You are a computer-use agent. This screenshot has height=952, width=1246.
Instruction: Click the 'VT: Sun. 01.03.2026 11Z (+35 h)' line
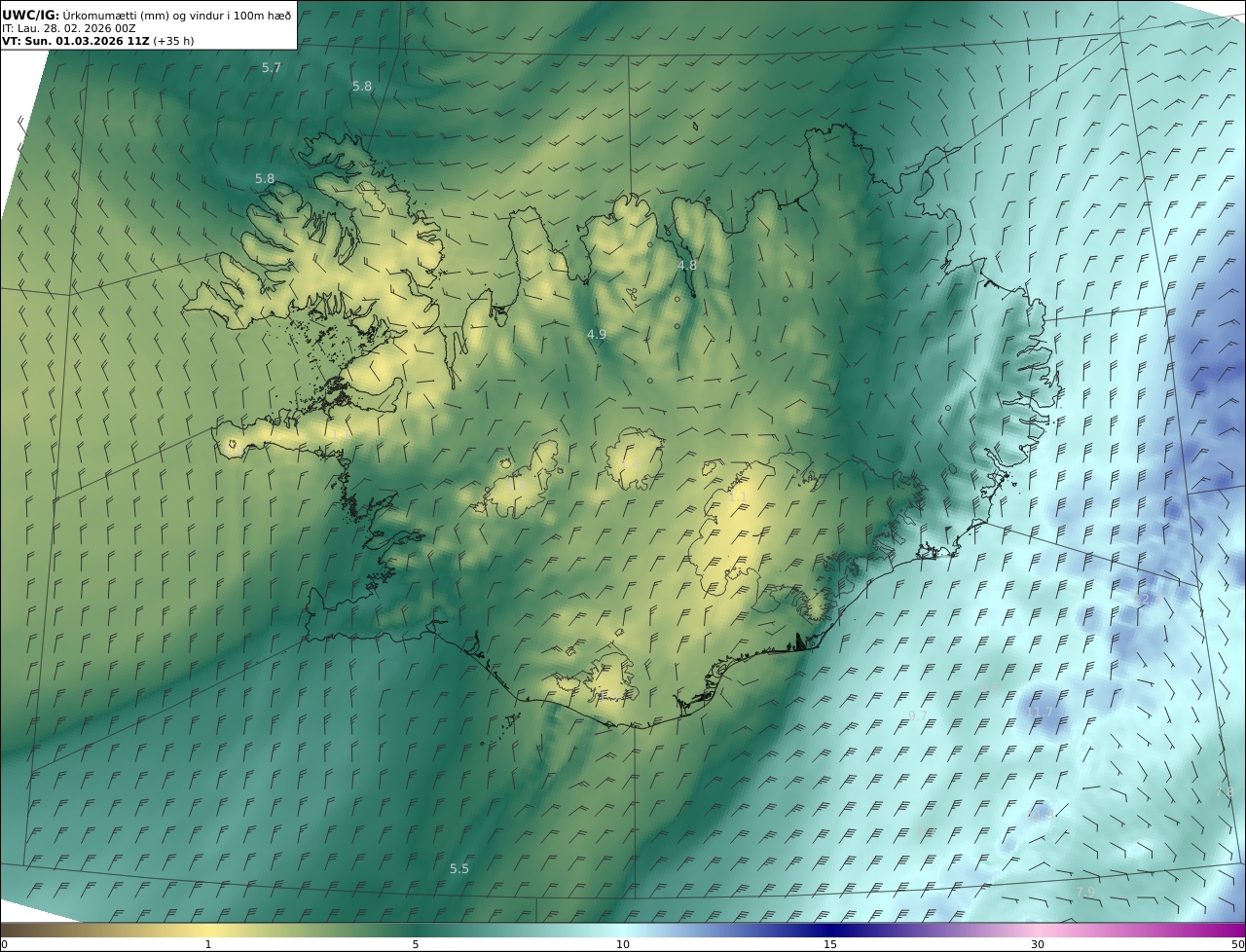point(97,41)
